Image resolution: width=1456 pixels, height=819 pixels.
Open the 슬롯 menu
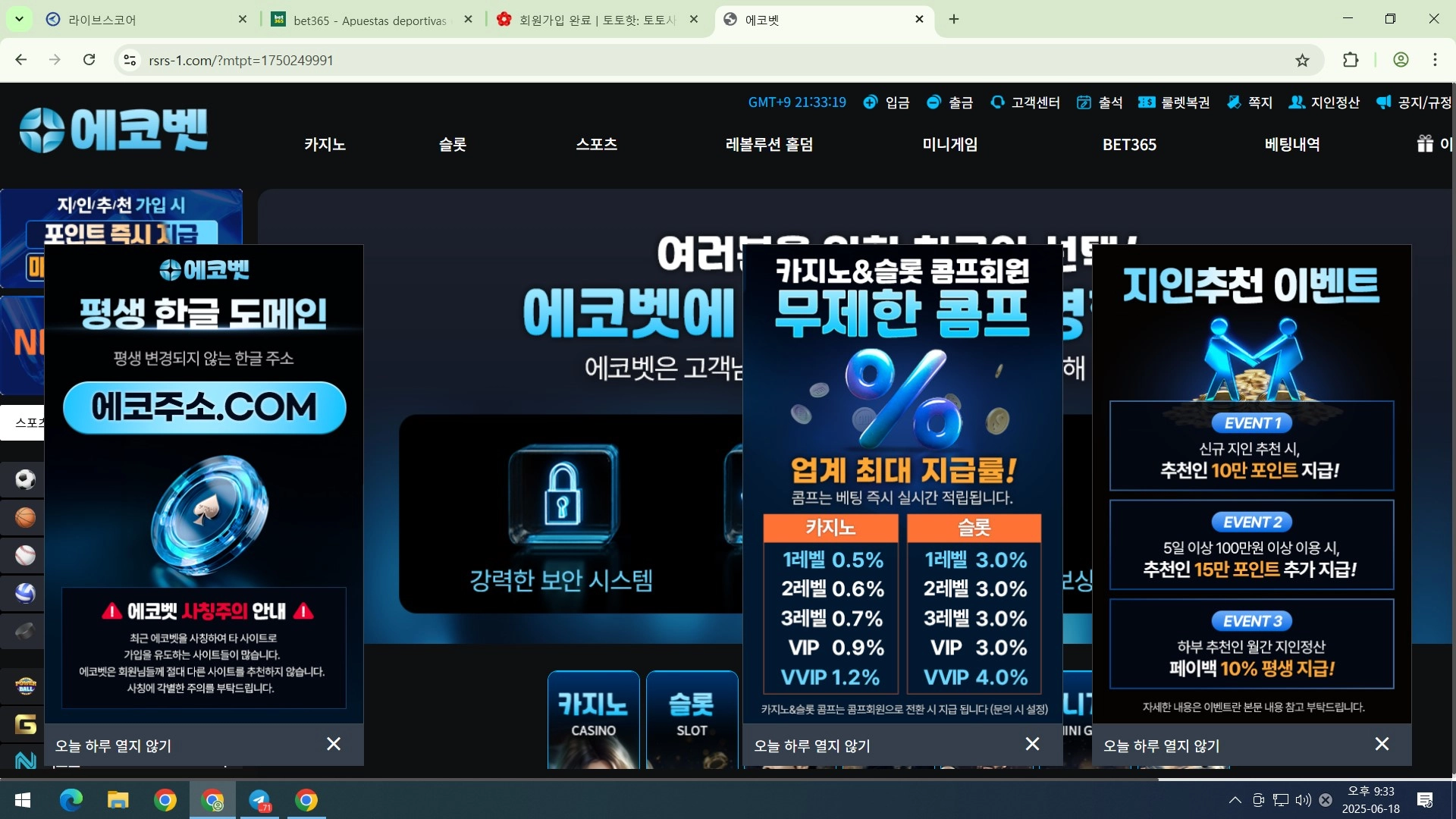pos(453,144)
